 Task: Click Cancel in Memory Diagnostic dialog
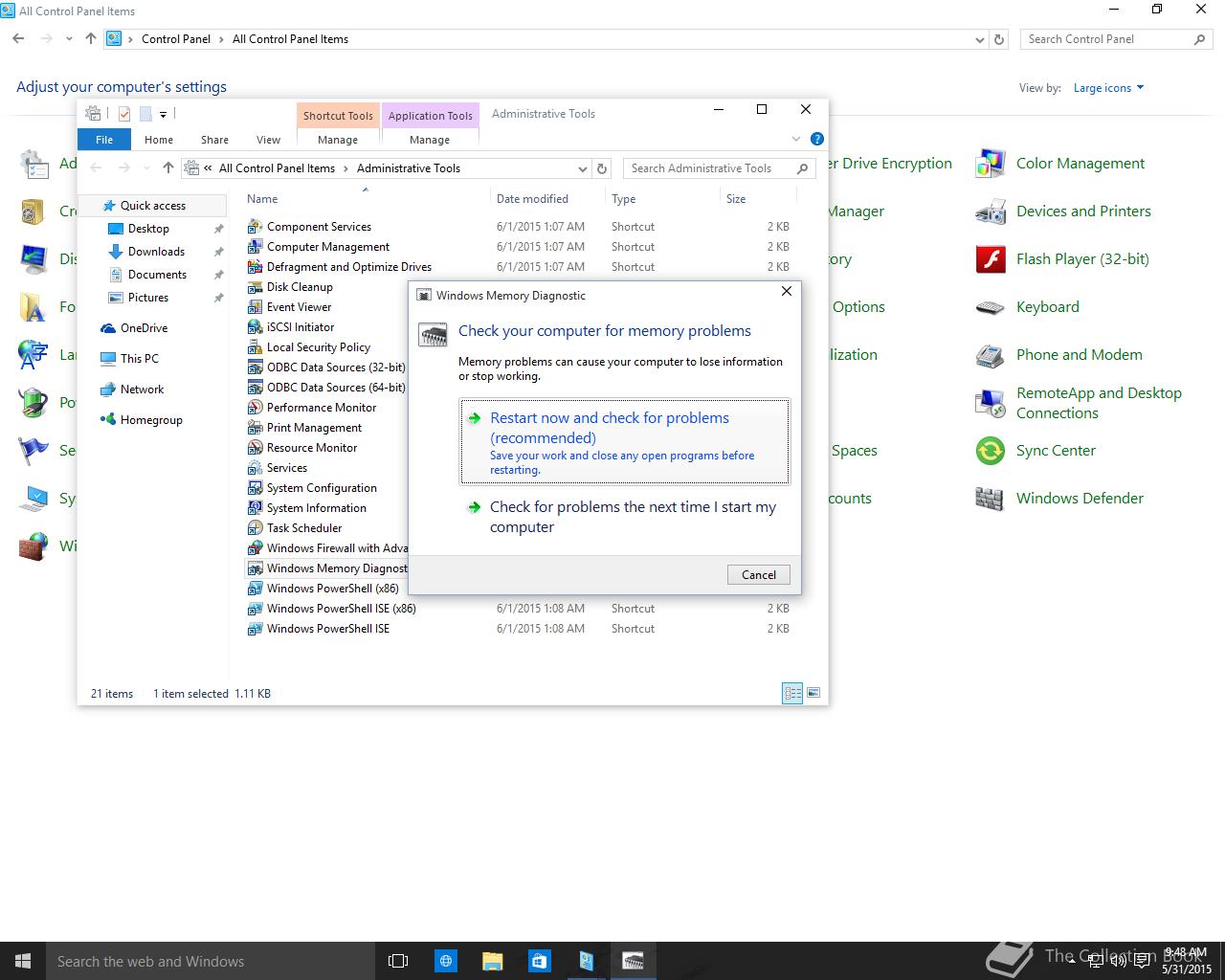(x=759, y=574)
